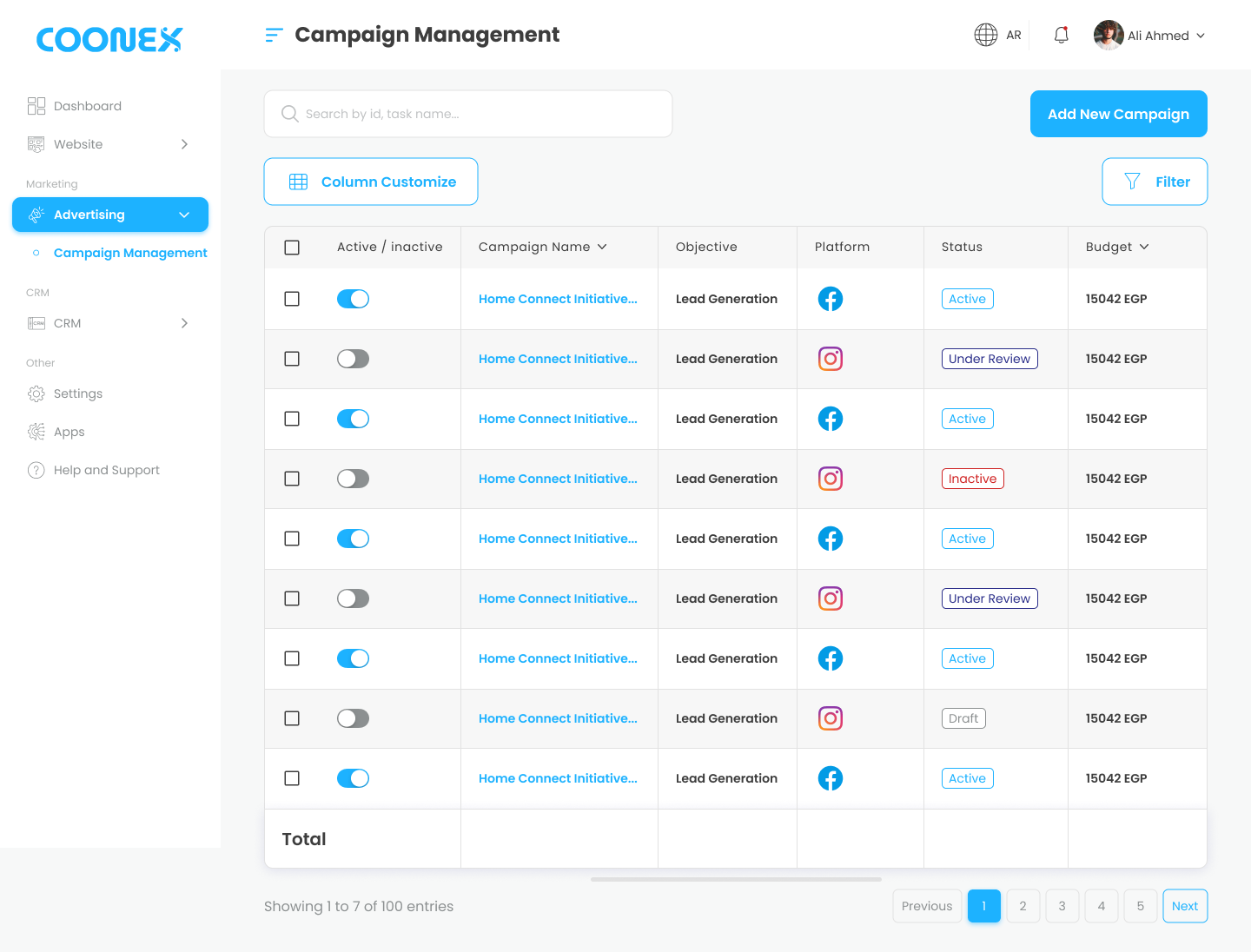This screenshot has width=1251, height=952.
Task: Click the horizontal scrollbar below the table
Action: coord(736,879)
